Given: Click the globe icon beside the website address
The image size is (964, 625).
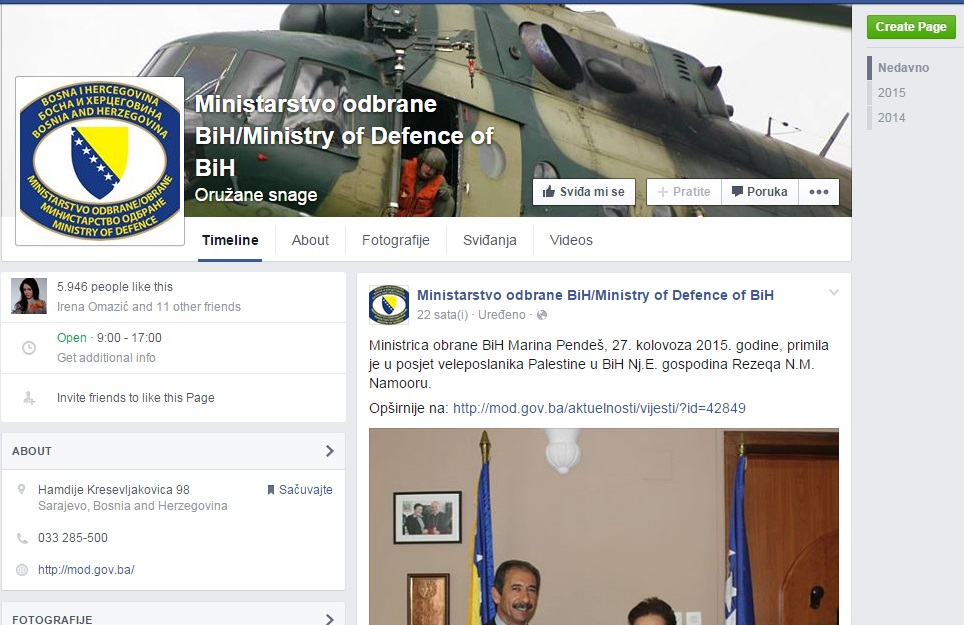Looking at the screenshot, I should point(22,570).
